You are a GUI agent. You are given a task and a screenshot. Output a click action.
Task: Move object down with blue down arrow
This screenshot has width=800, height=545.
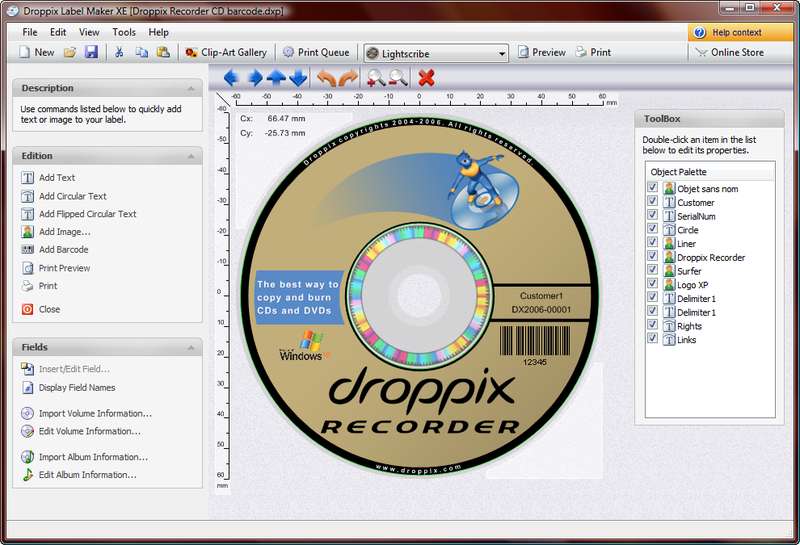click(298, 78)
